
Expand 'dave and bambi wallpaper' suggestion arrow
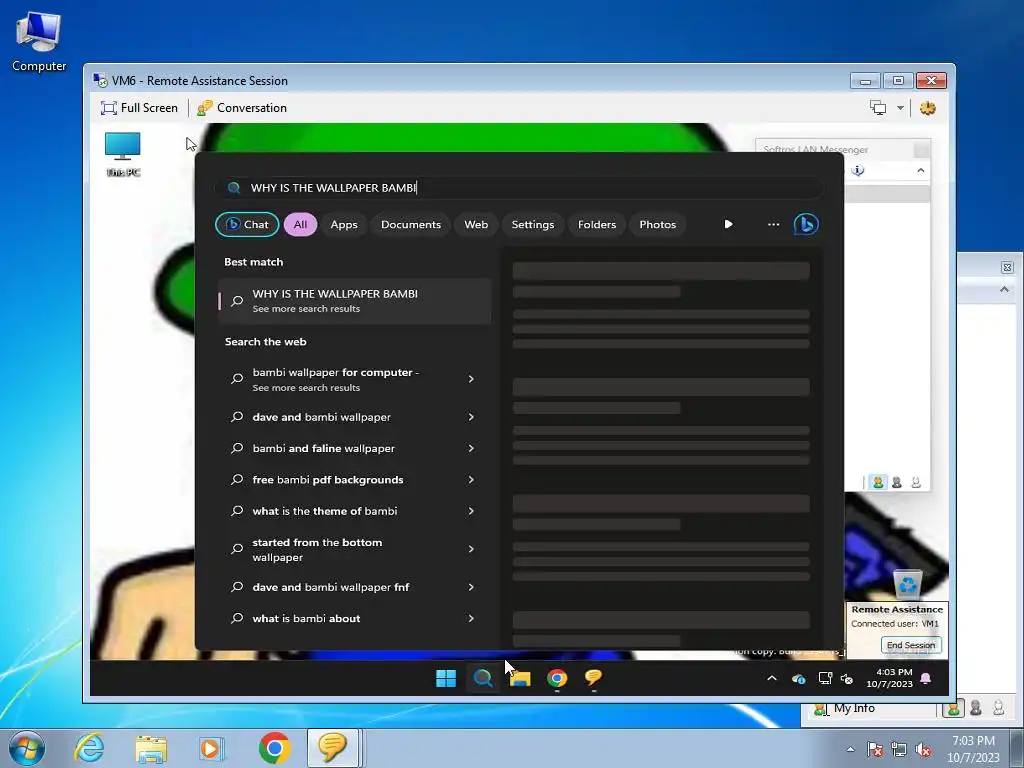(471, 417)
